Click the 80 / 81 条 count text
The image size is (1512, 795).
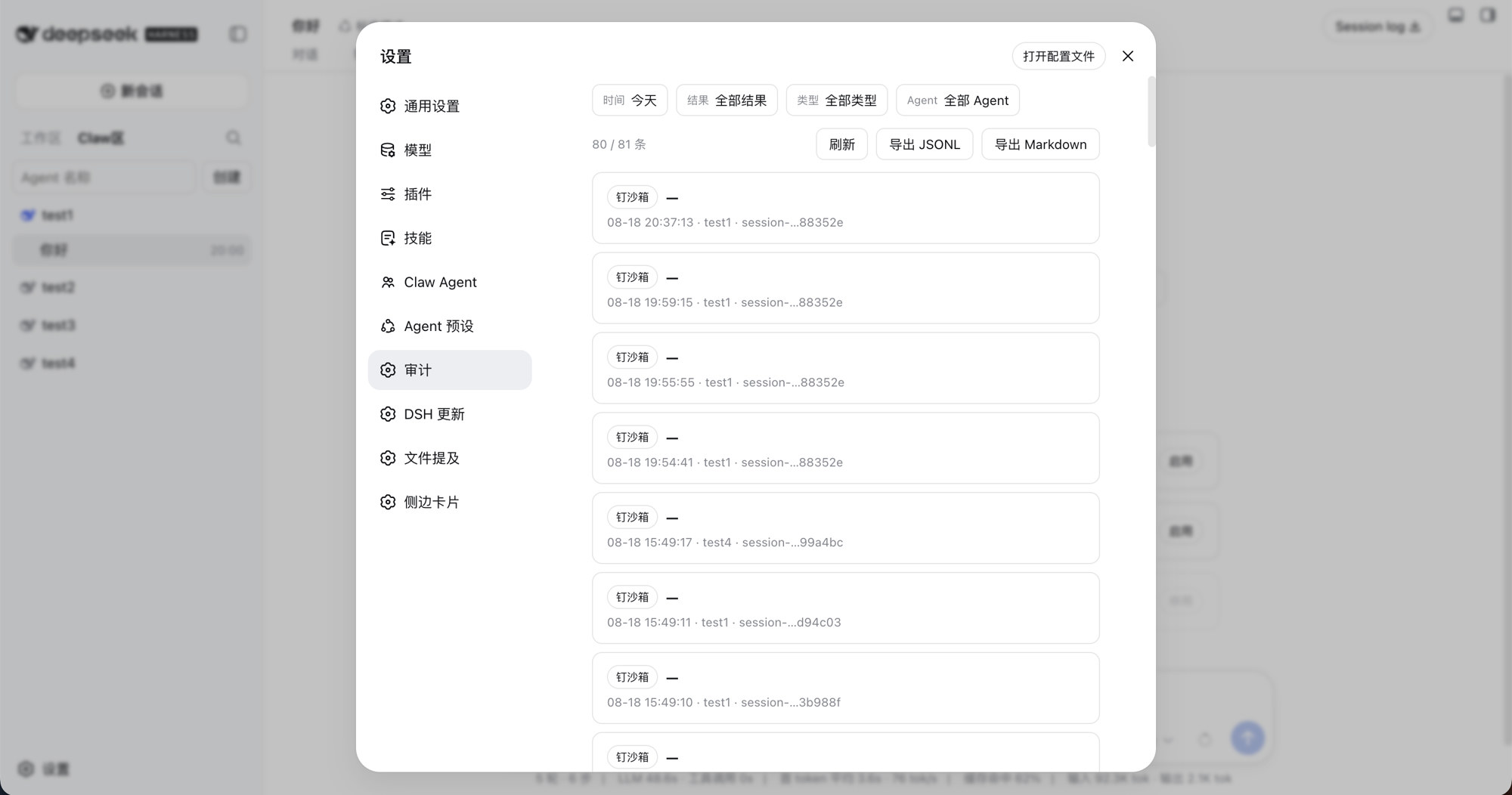619,144
